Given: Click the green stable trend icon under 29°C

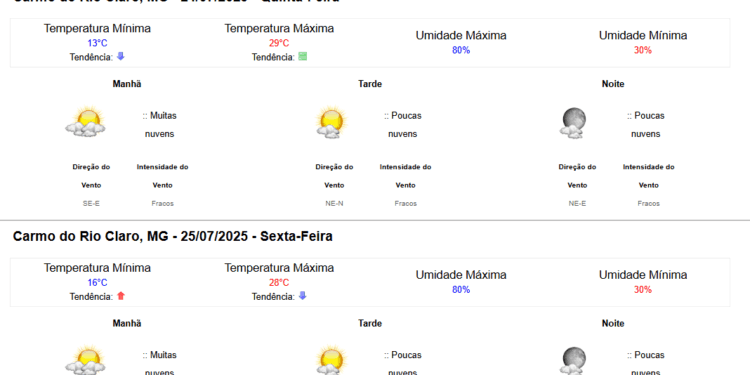Looking at the screenshot, I should (302, 56).
